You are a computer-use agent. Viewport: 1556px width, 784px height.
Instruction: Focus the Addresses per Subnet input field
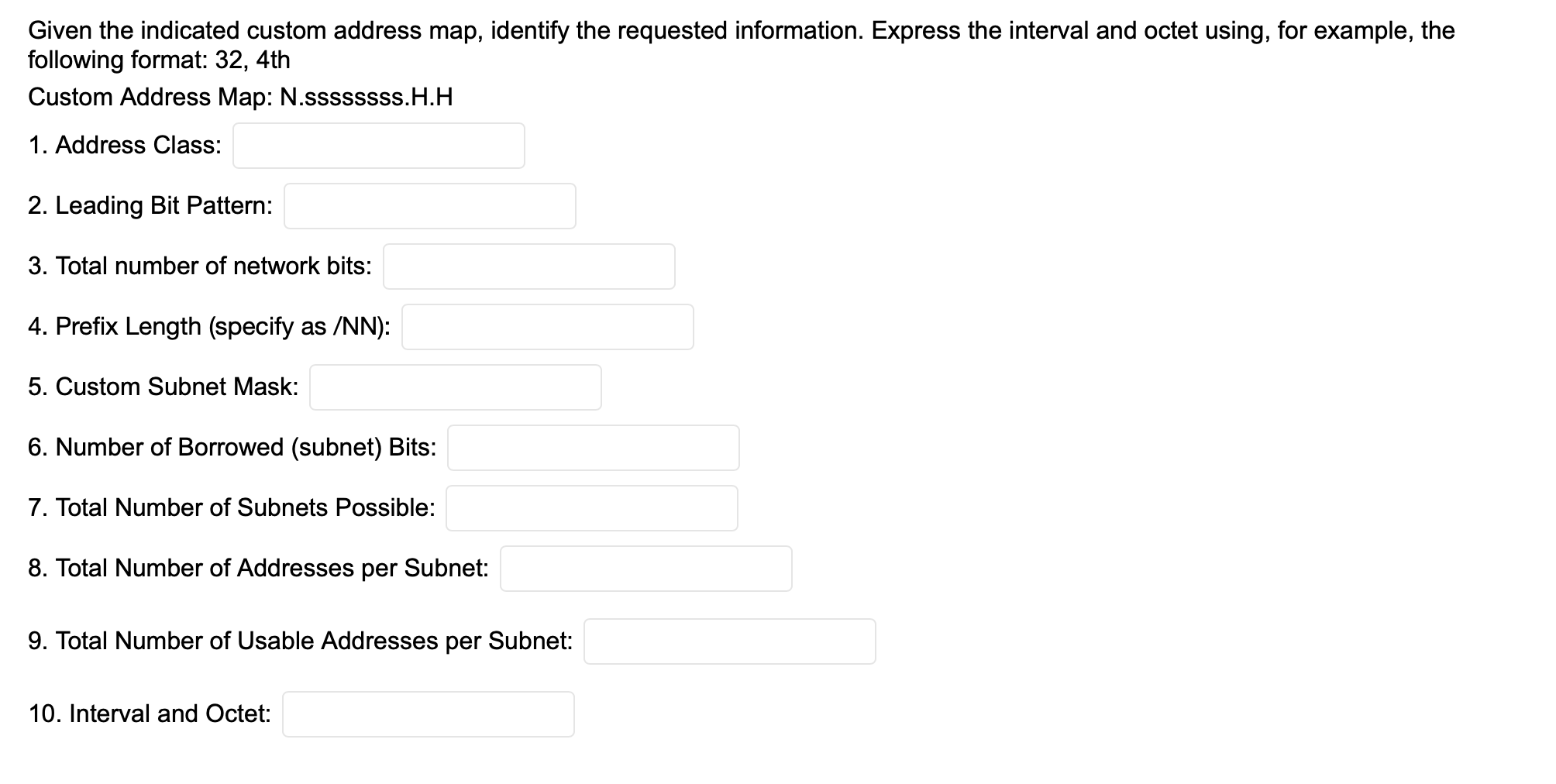pos(645,568)
